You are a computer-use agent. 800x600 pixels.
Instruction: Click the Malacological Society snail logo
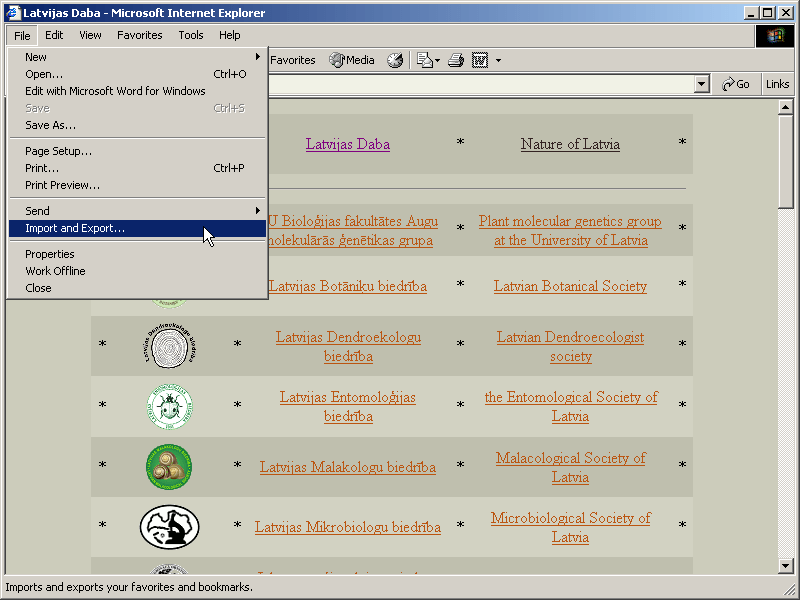click(x=169, y=467)
